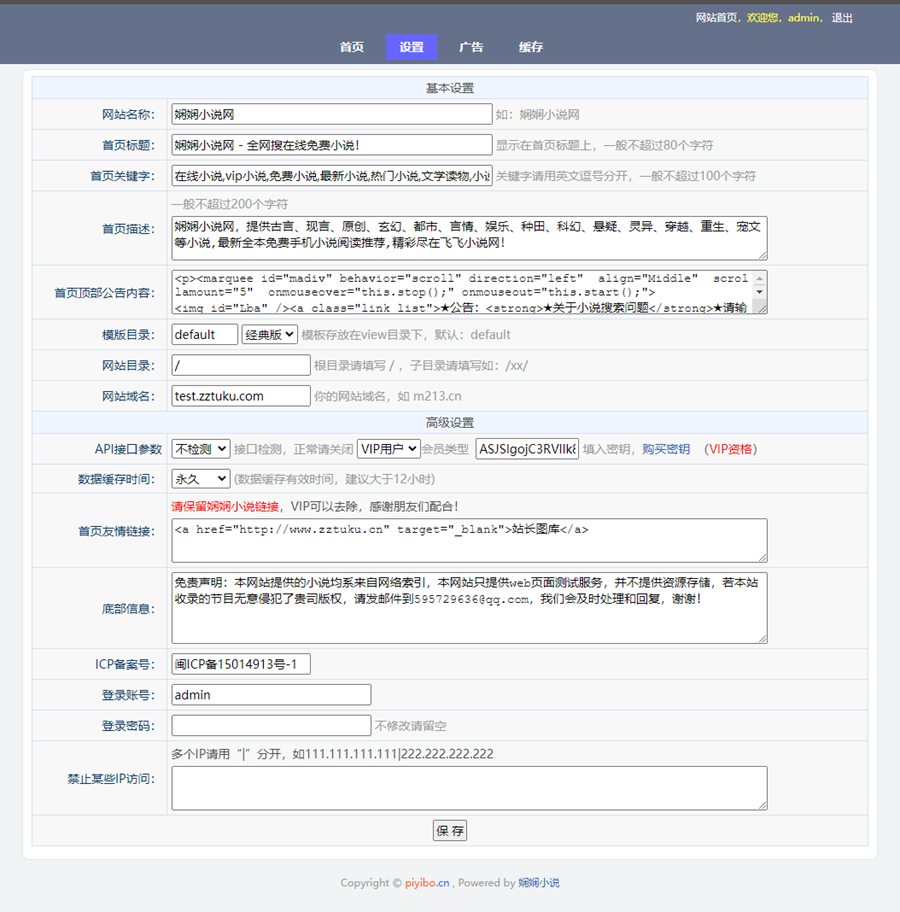Viewport: 900px width, 912px height.
Task: Click the 购买密钥 link
Action: (666, 450)
